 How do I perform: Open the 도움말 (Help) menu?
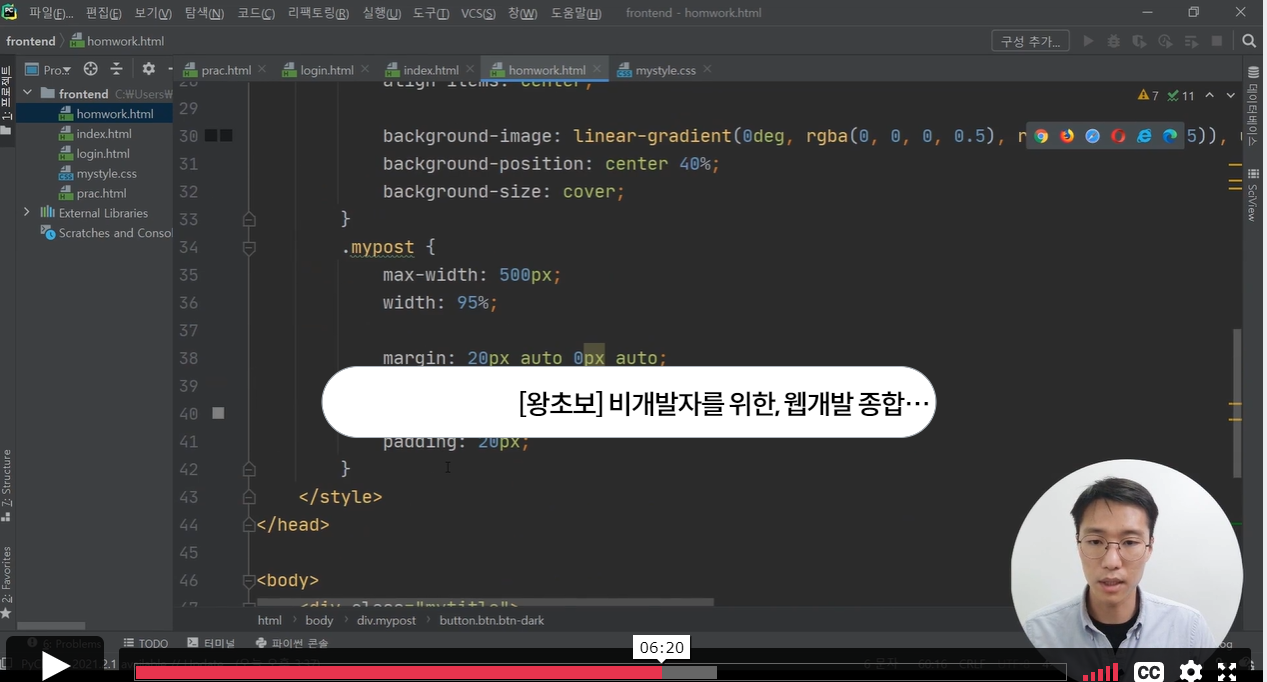click(575, 13)
